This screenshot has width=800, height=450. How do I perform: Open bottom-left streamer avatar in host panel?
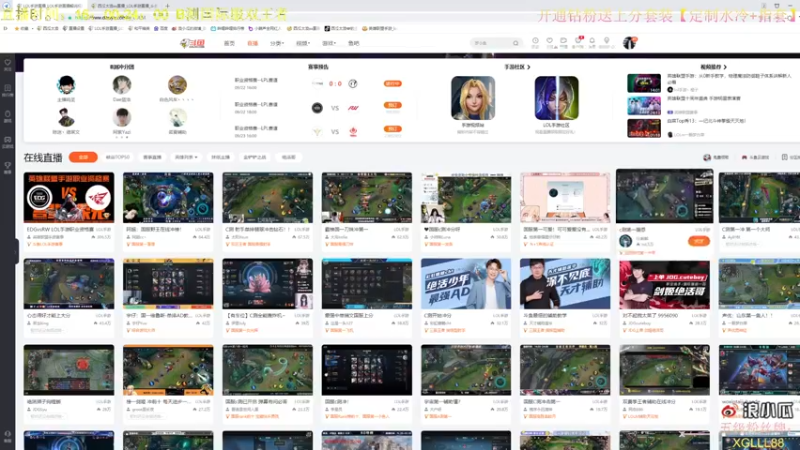click(66, 118)
